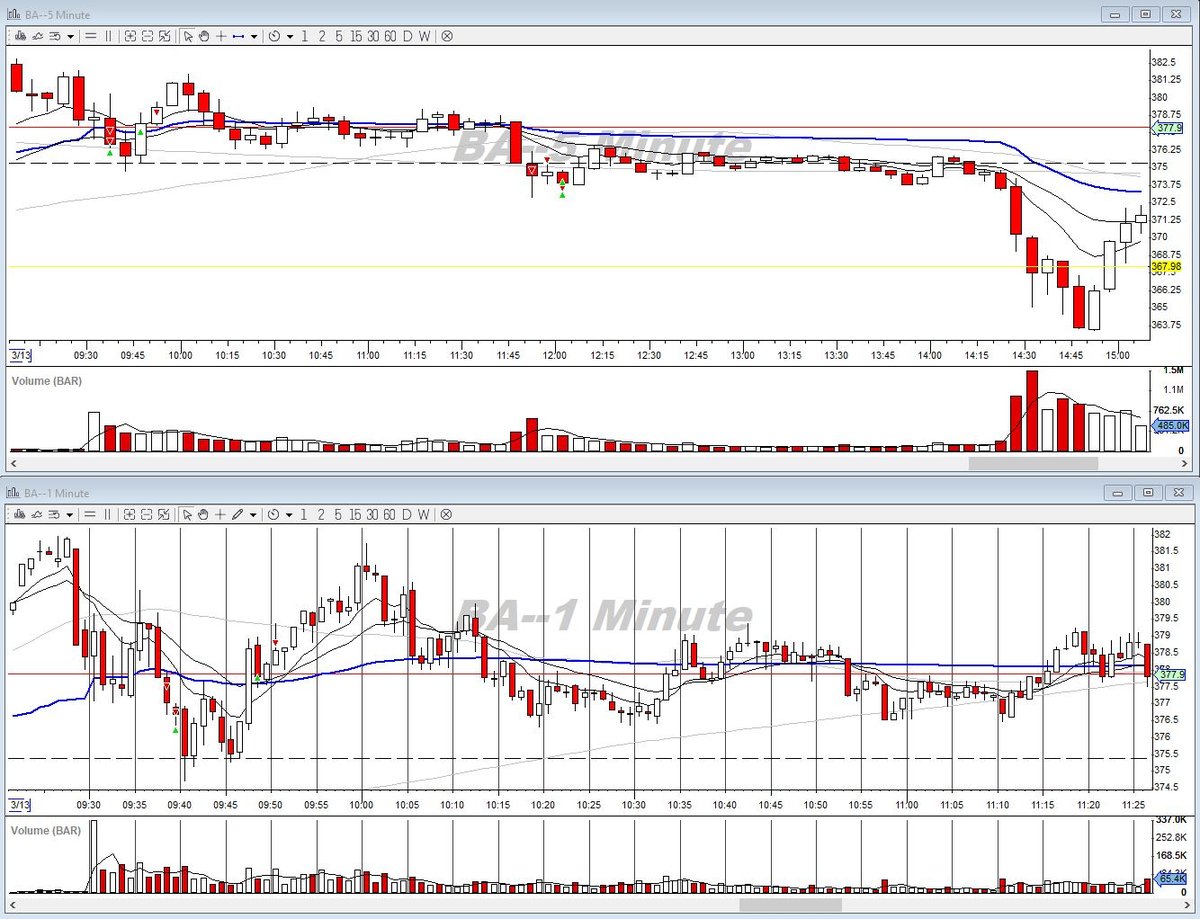Select pointer tool in BA 1 Minute toolbar
Viewport: 1200px width, 919px height.
pos(187,515)
